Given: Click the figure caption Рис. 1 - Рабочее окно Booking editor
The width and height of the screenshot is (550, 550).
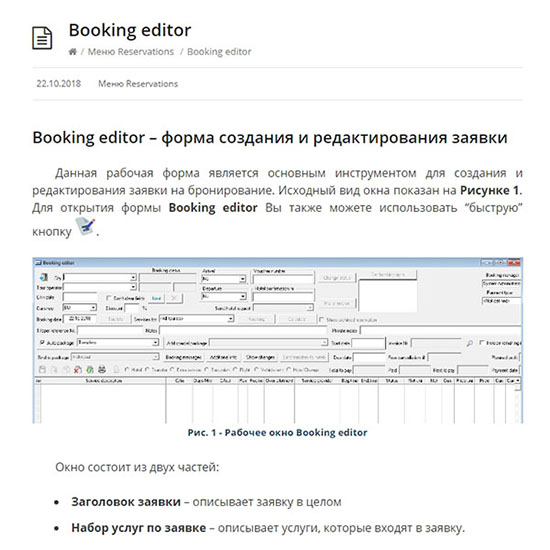Looking at the screenshot, I should [x=277, y=432].
